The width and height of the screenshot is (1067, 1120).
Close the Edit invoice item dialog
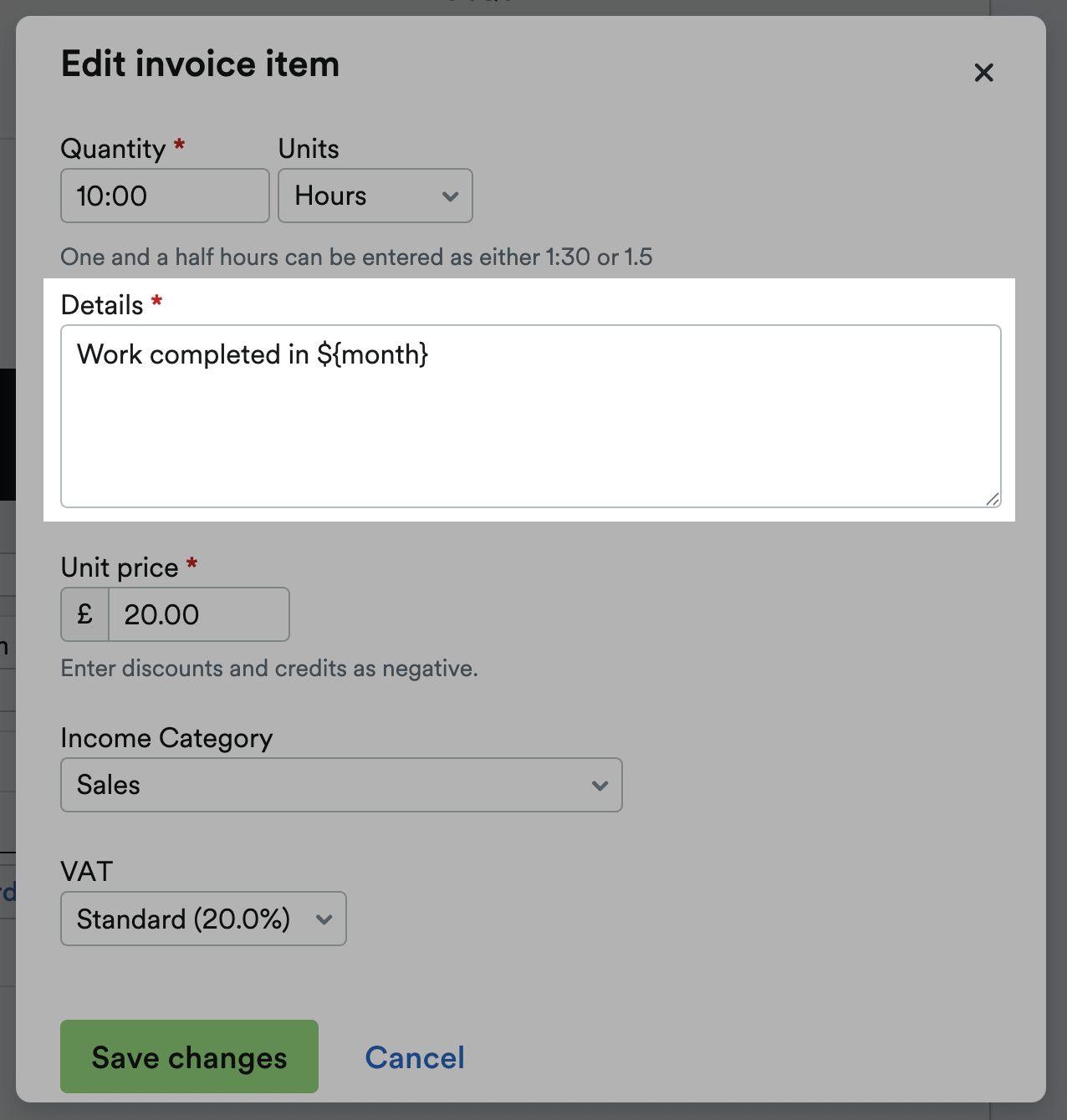984,73
